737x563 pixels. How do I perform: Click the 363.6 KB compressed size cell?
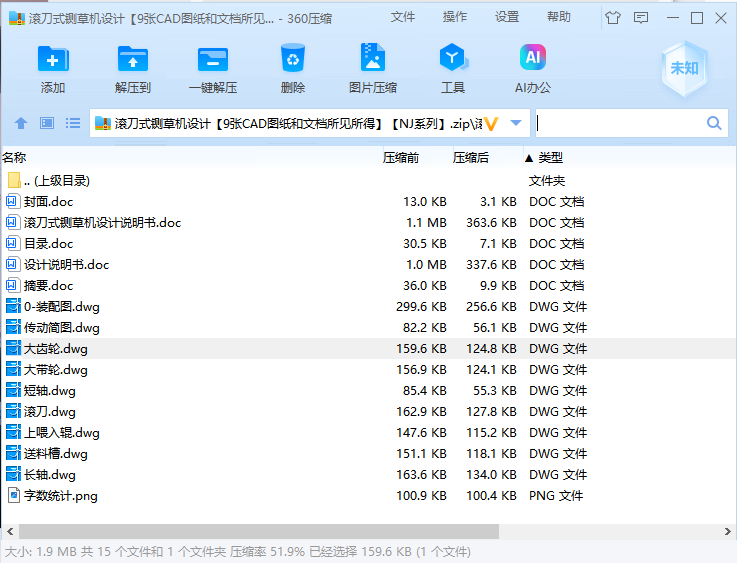click(491, 223)
